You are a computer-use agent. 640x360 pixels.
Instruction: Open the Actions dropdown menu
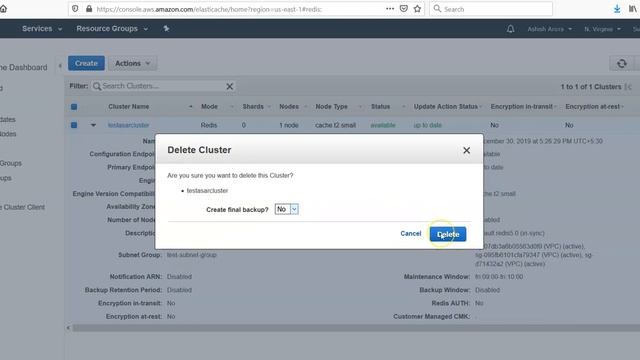pos(133,63)
